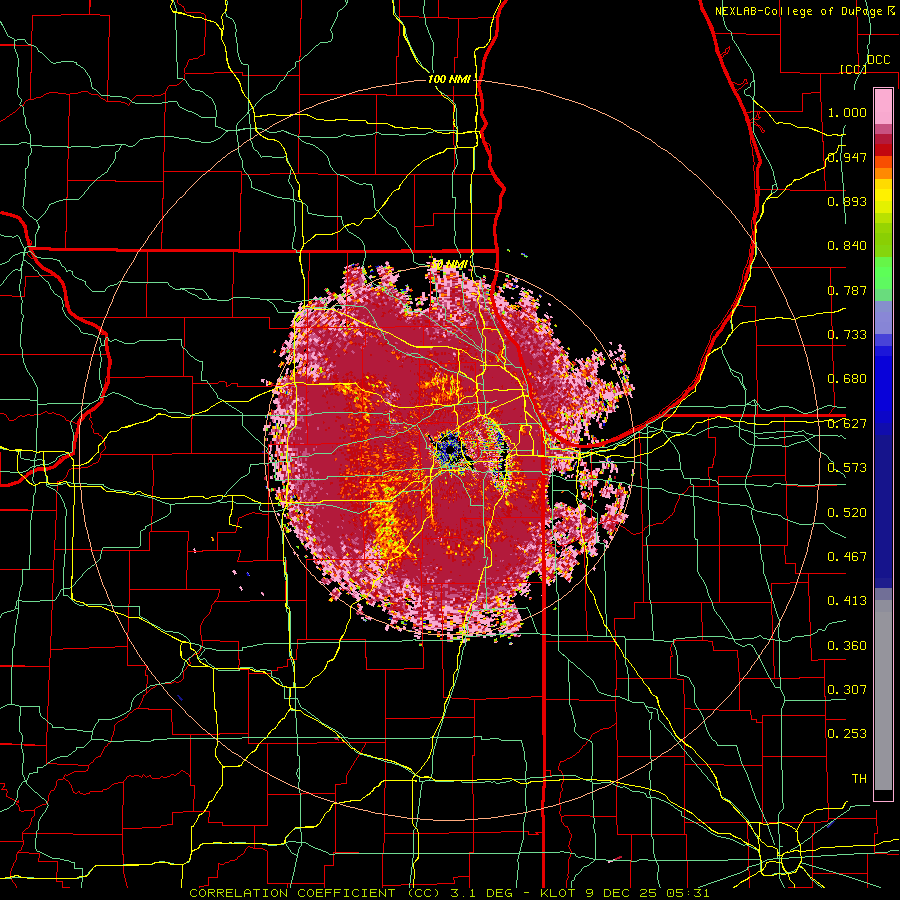This screenshot has height=900, width=900.
Task: Click the 0.840 legend value
Action: coord(847,246)
